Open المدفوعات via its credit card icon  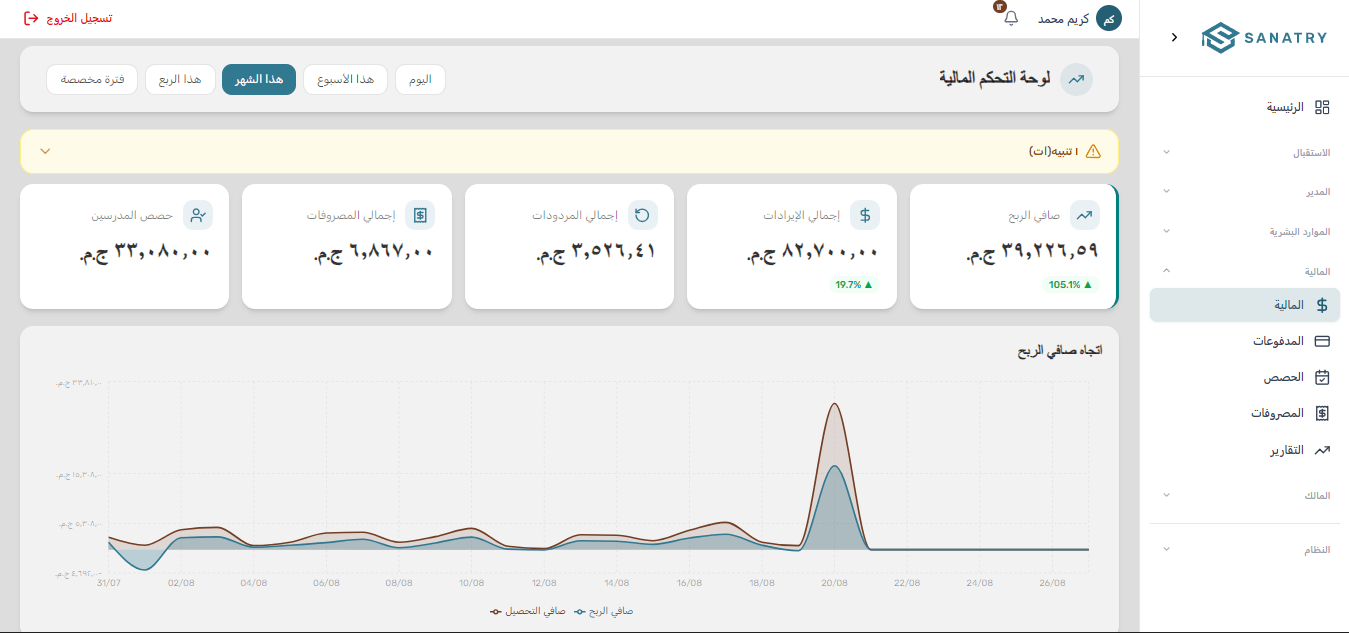click(x=1322, y=341)
